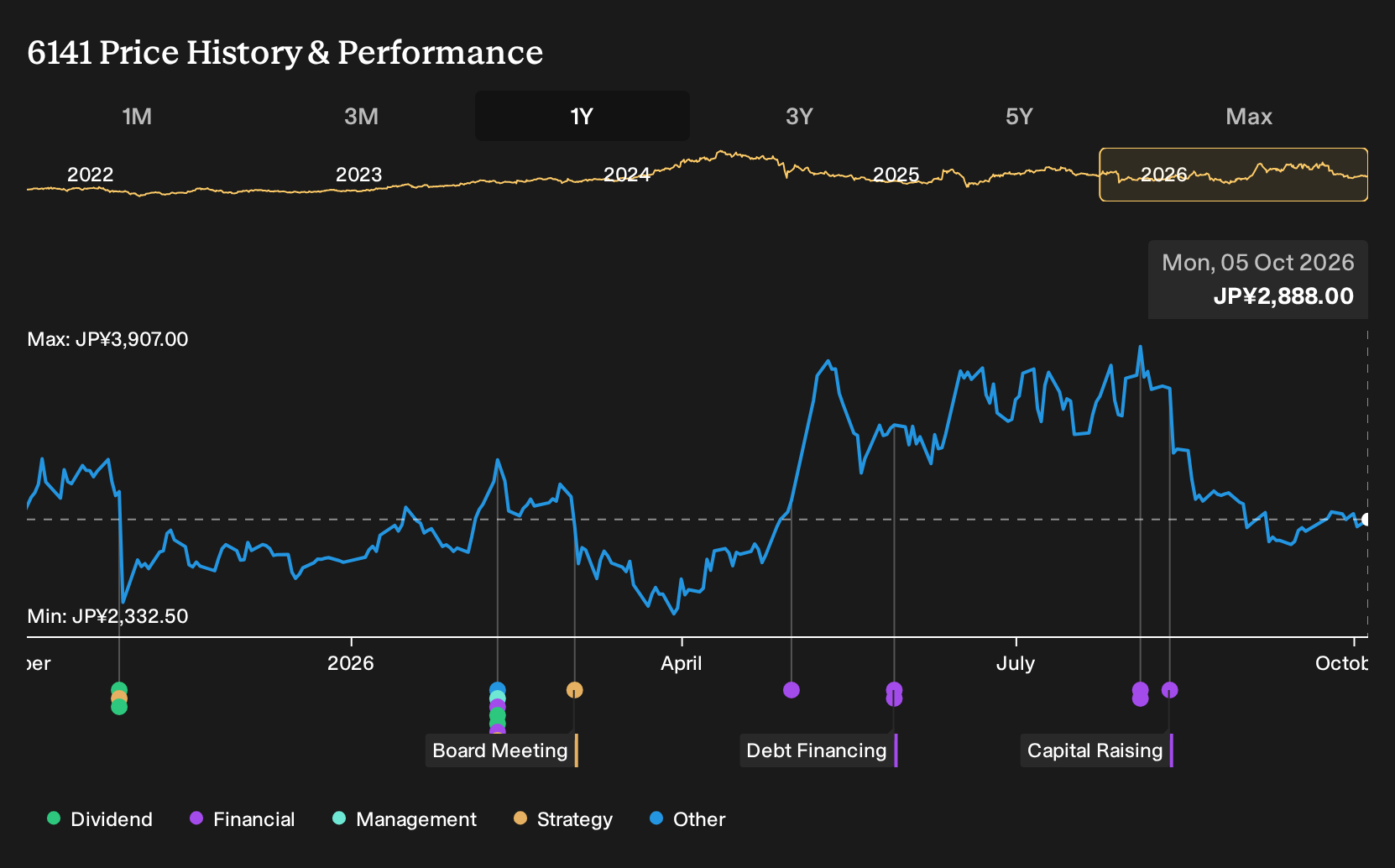Click the top green Dividend dot at the left
The width and height of the screenshot is (1395, 868).
point(119,690)
